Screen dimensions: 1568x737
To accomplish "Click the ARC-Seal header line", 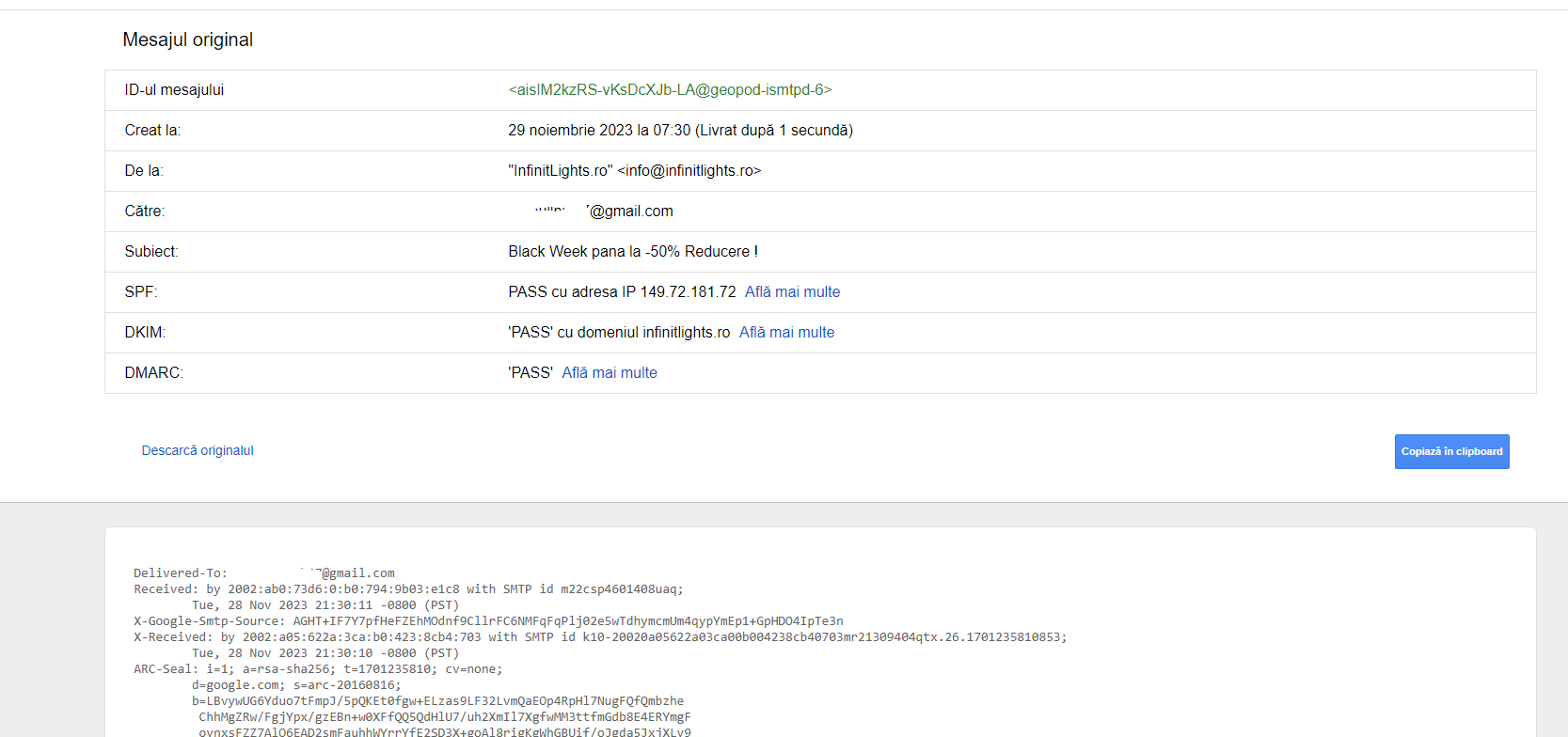I will pos(318,669).
